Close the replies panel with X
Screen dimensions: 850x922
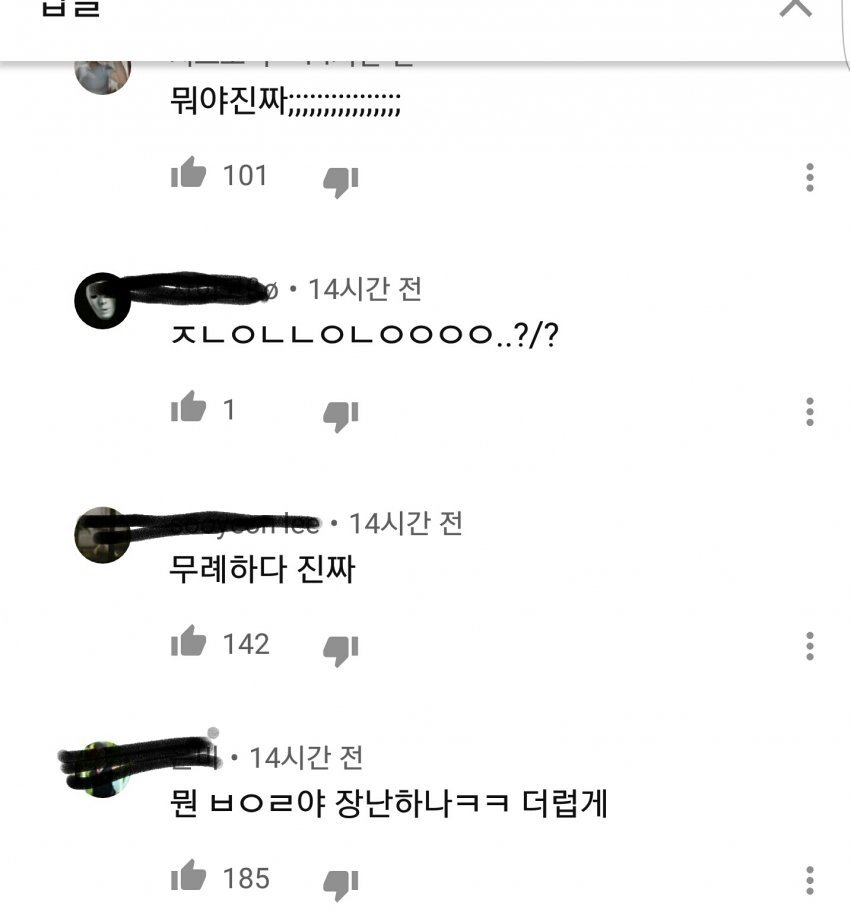click(796, 8)
